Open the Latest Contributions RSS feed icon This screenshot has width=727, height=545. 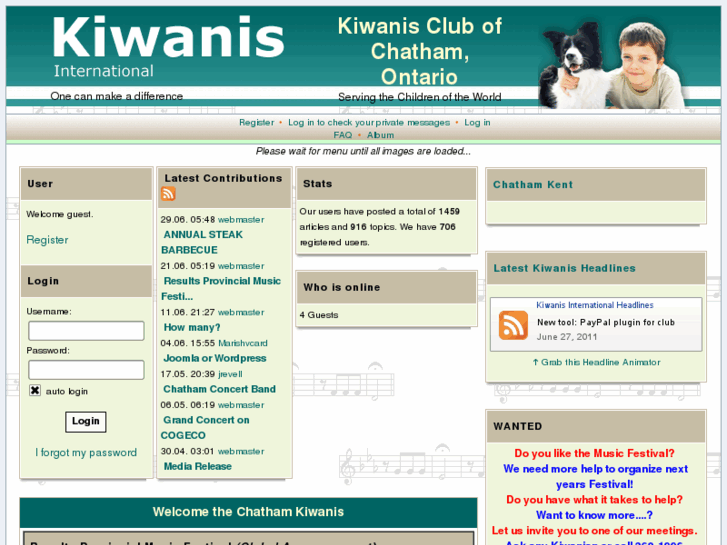coord(168,193)
